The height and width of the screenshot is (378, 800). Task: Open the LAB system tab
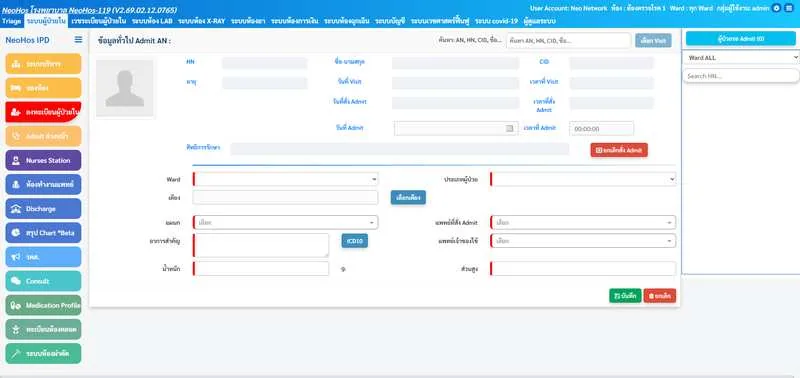click(x=152, y=21)
